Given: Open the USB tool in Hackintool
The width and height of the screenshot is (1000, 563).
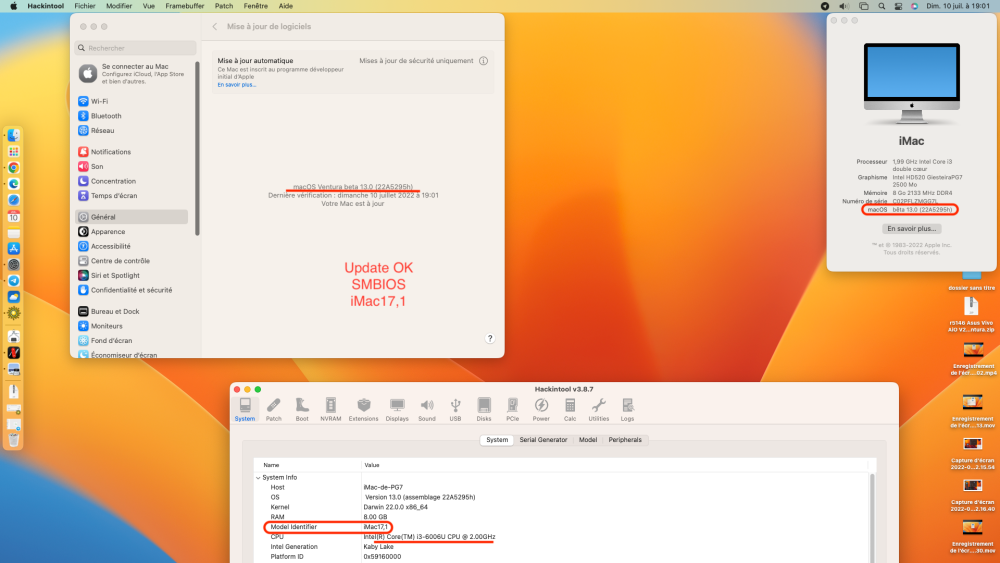Looking at the screenshot, I should click(x=455, y=409).
